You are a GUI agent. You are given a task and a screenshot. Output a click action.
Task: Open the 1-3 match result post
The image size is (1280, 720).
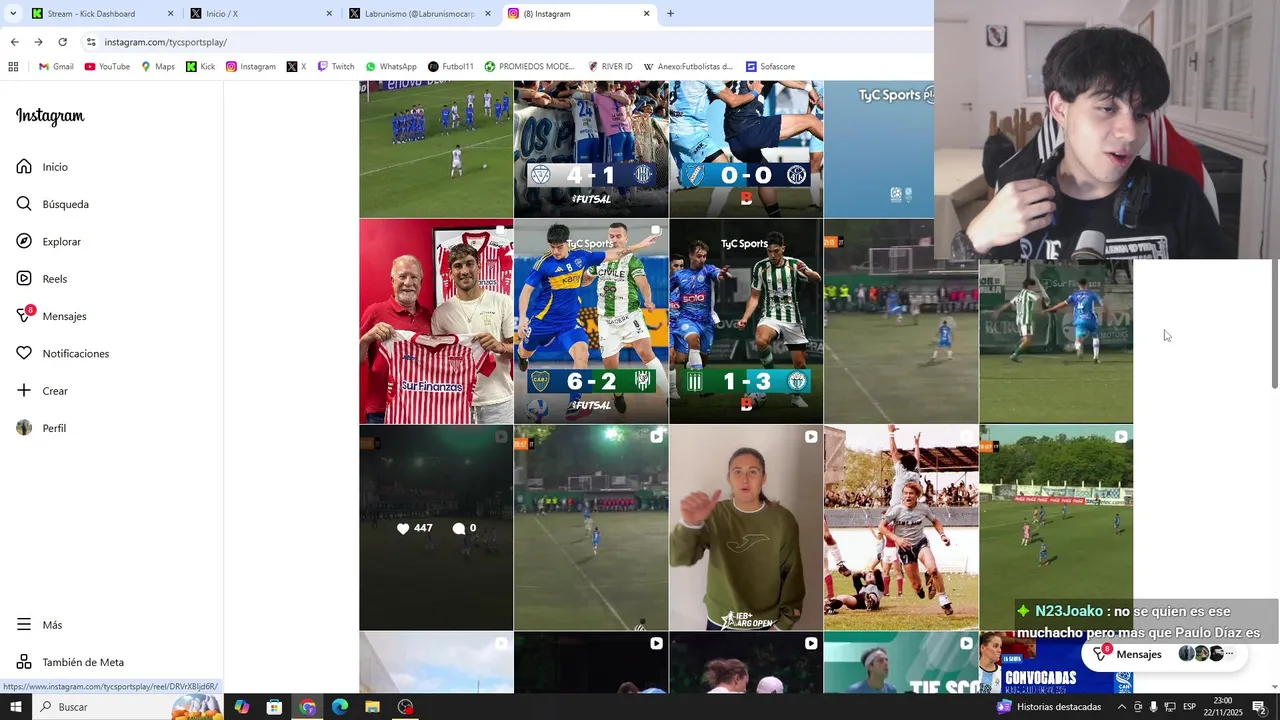pos(746,321)
